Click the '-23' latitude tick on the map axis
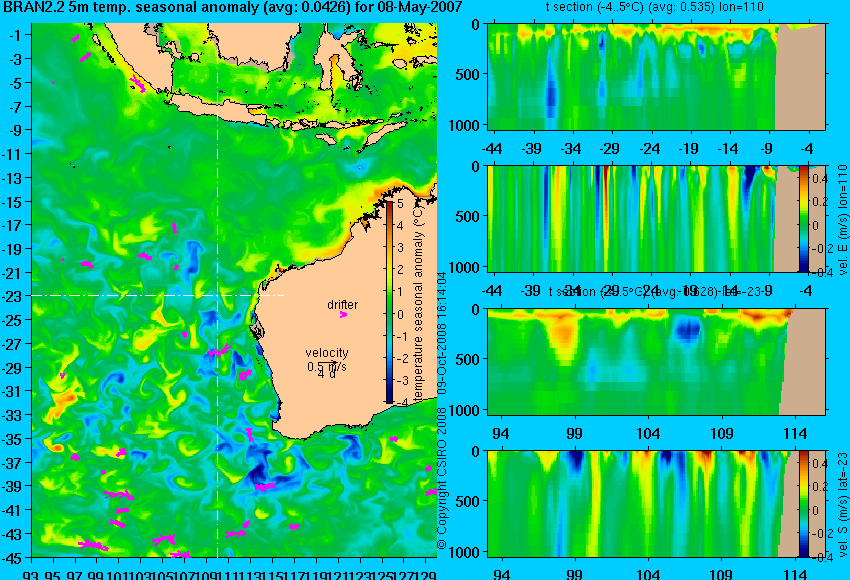Image resolution: width=850 pixels, height=580 pixels. tap(13, 297)
